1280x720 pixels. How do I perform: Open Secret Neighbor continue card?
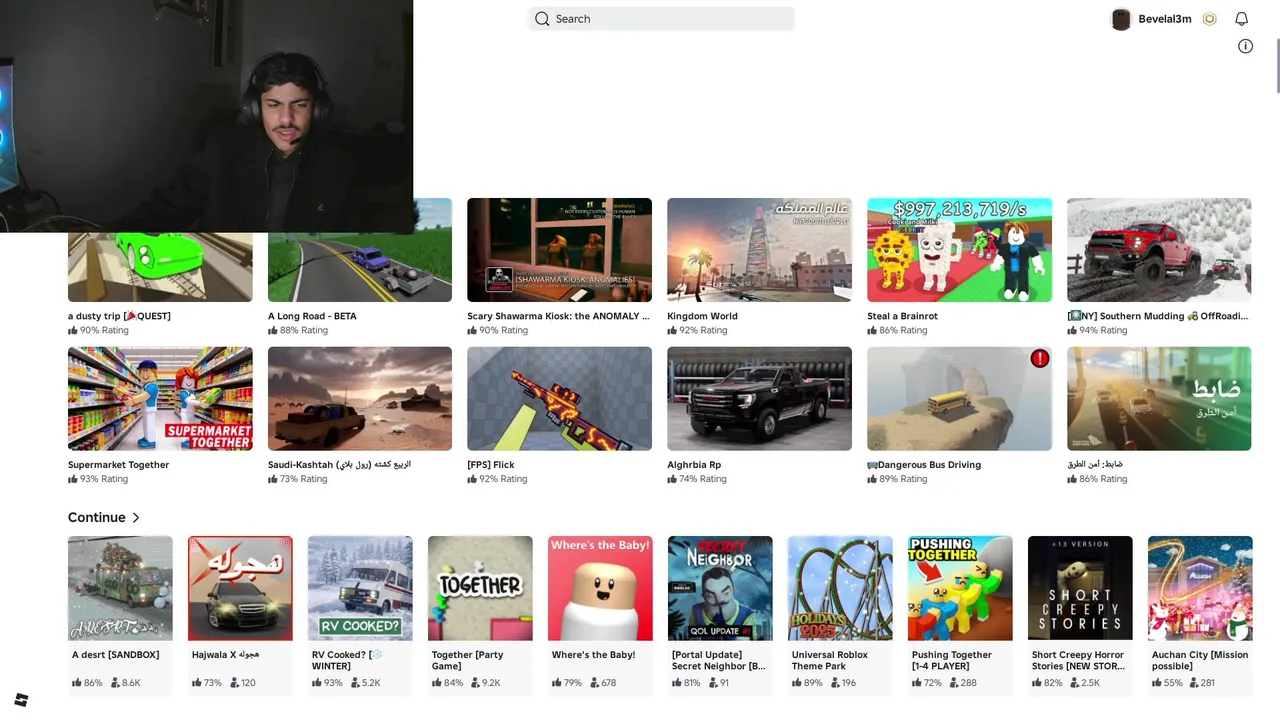point(720,615)
